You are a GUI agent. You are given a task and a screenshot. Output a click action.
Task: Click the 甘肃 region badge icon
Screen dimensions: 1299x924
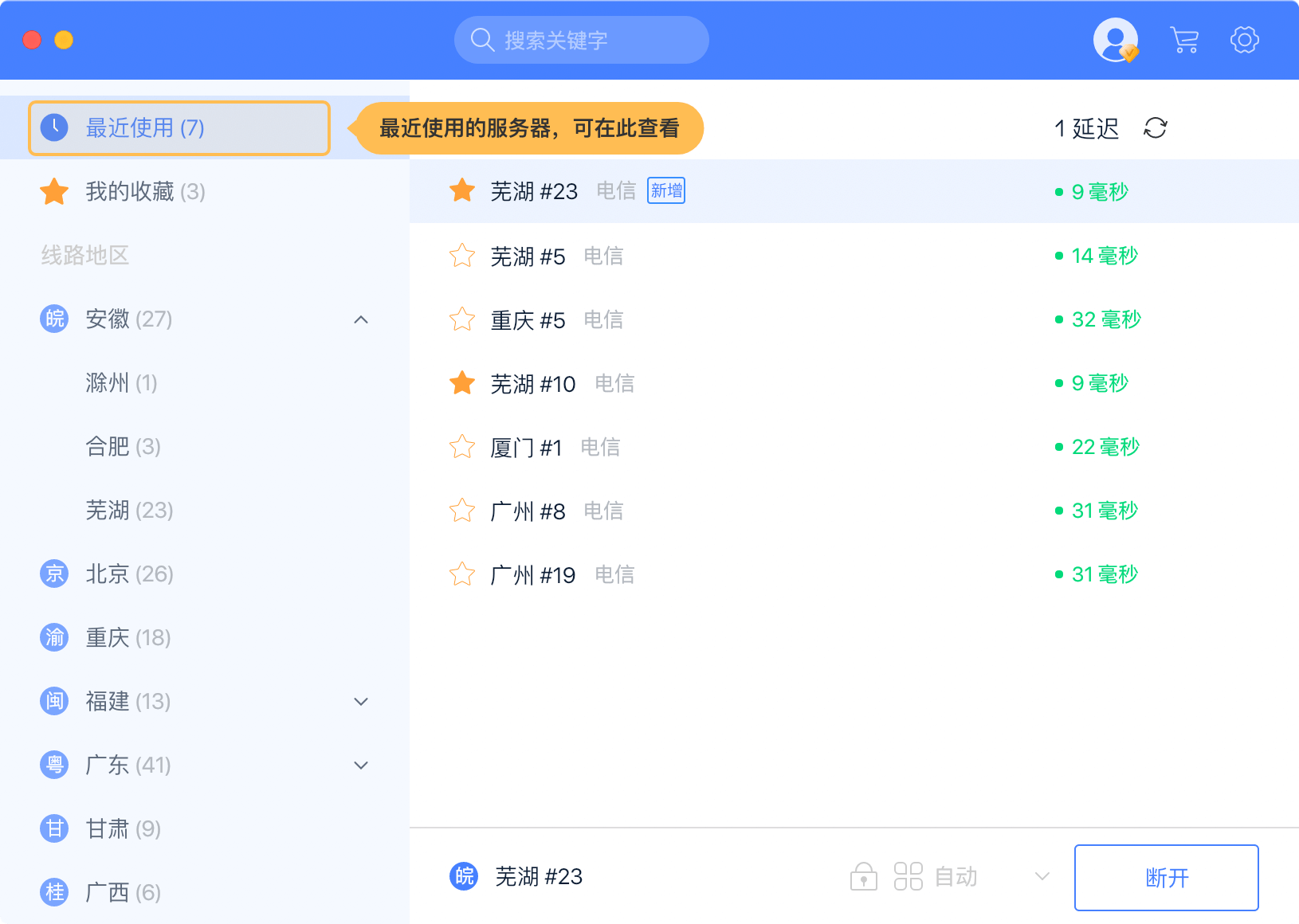click(x=54, y=828)
